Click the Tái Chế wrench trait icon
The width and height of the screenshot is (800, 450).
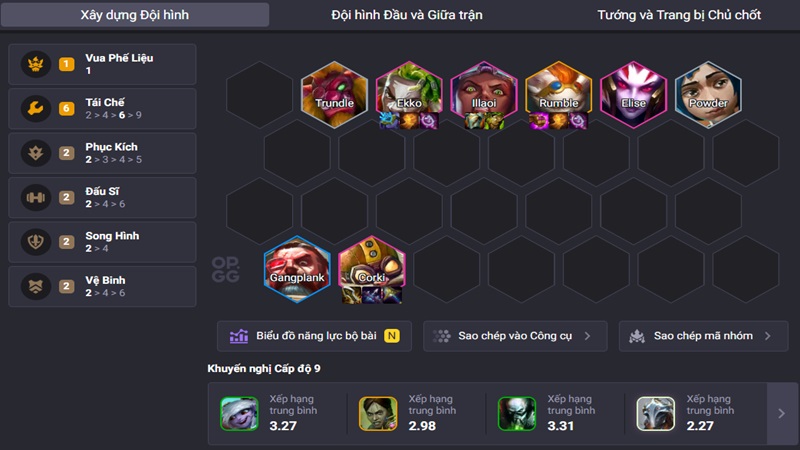[36, 108]
